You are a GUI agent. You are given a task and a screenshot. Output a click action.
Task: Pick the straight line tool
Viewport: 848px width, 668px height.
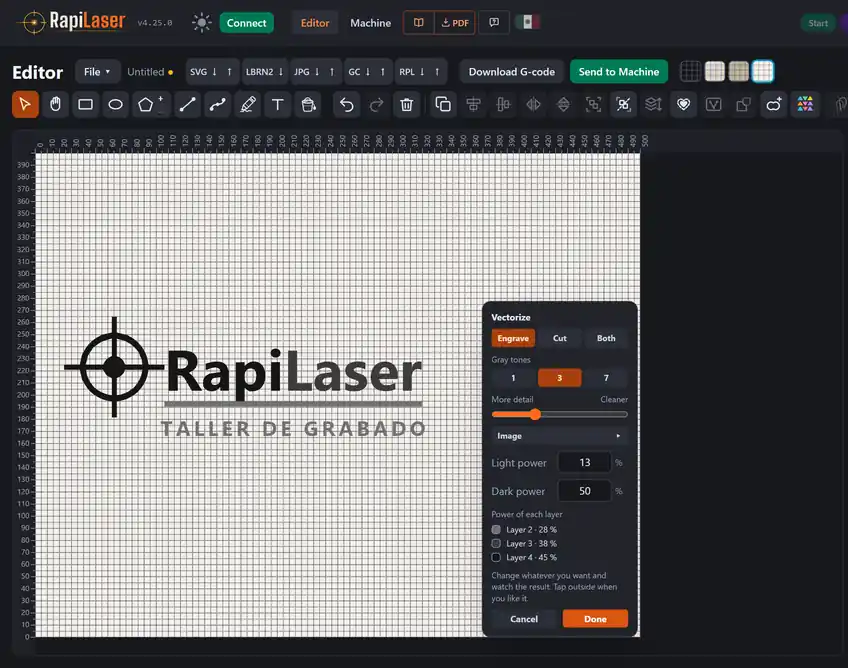tap(188, 104)
